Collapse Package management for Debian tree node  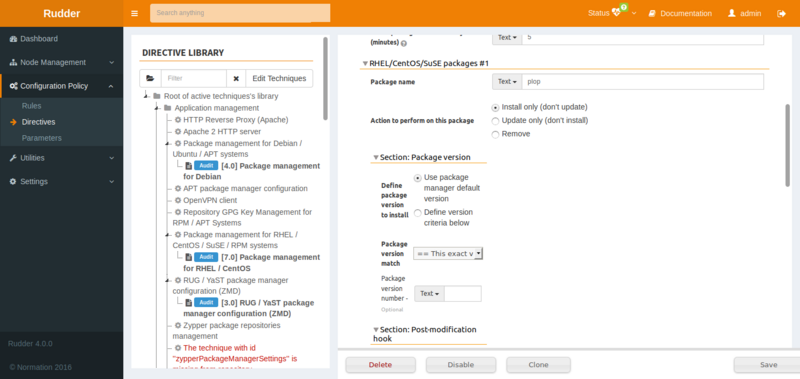tap(167, 144)
